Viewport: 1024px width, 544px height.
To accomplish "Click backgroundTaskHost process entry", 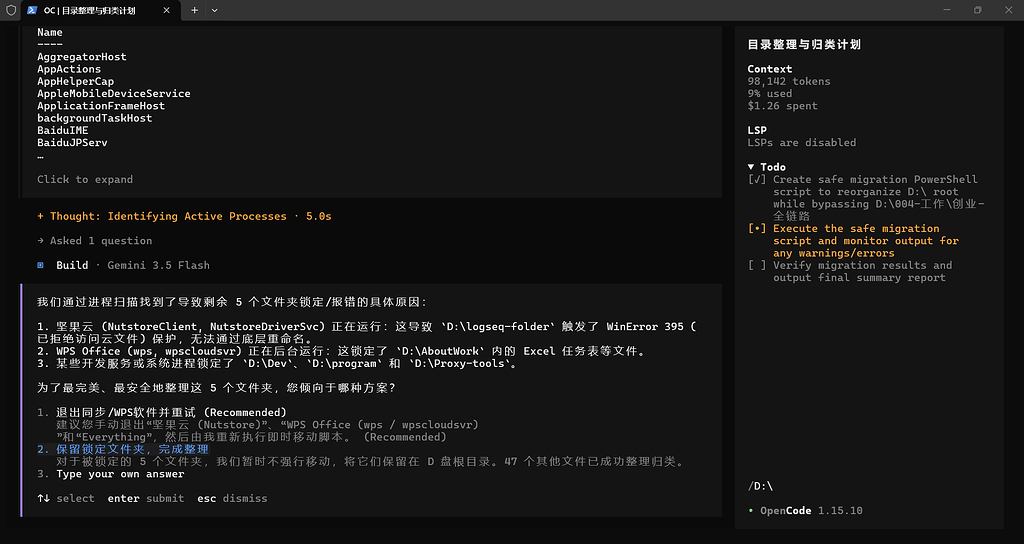I will coord(95,118).
